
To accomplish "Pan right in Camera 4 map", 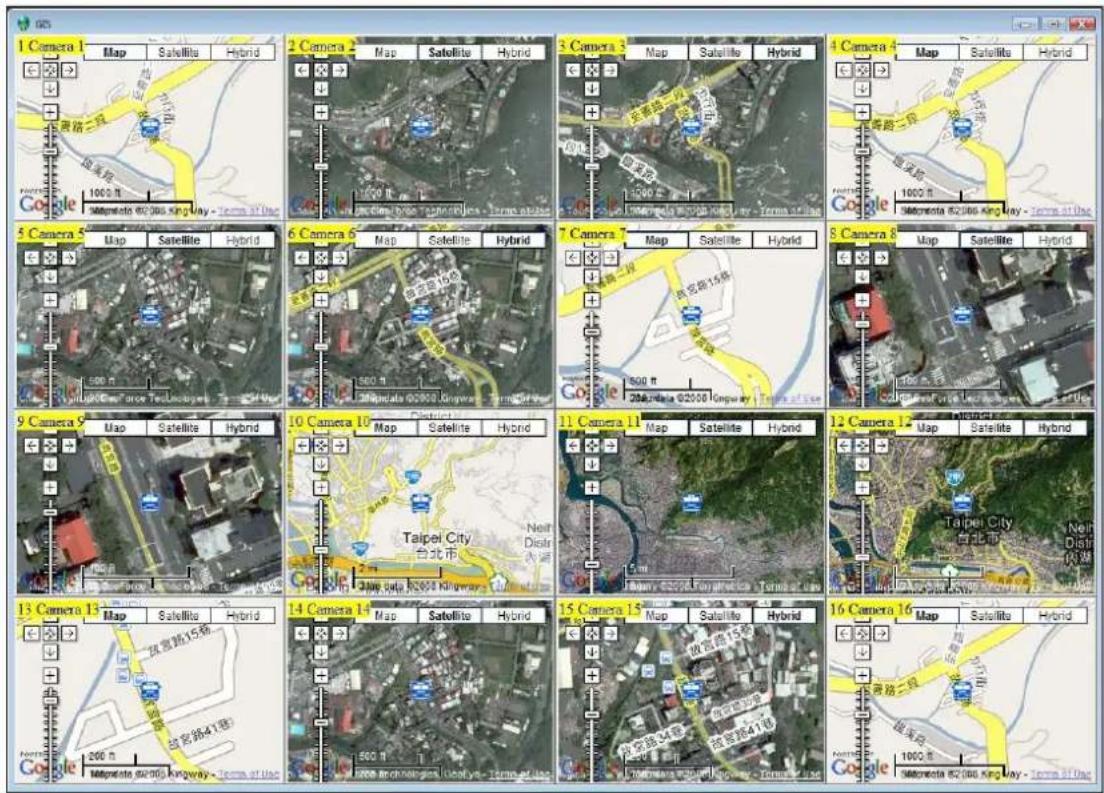I will coord(881,70).
